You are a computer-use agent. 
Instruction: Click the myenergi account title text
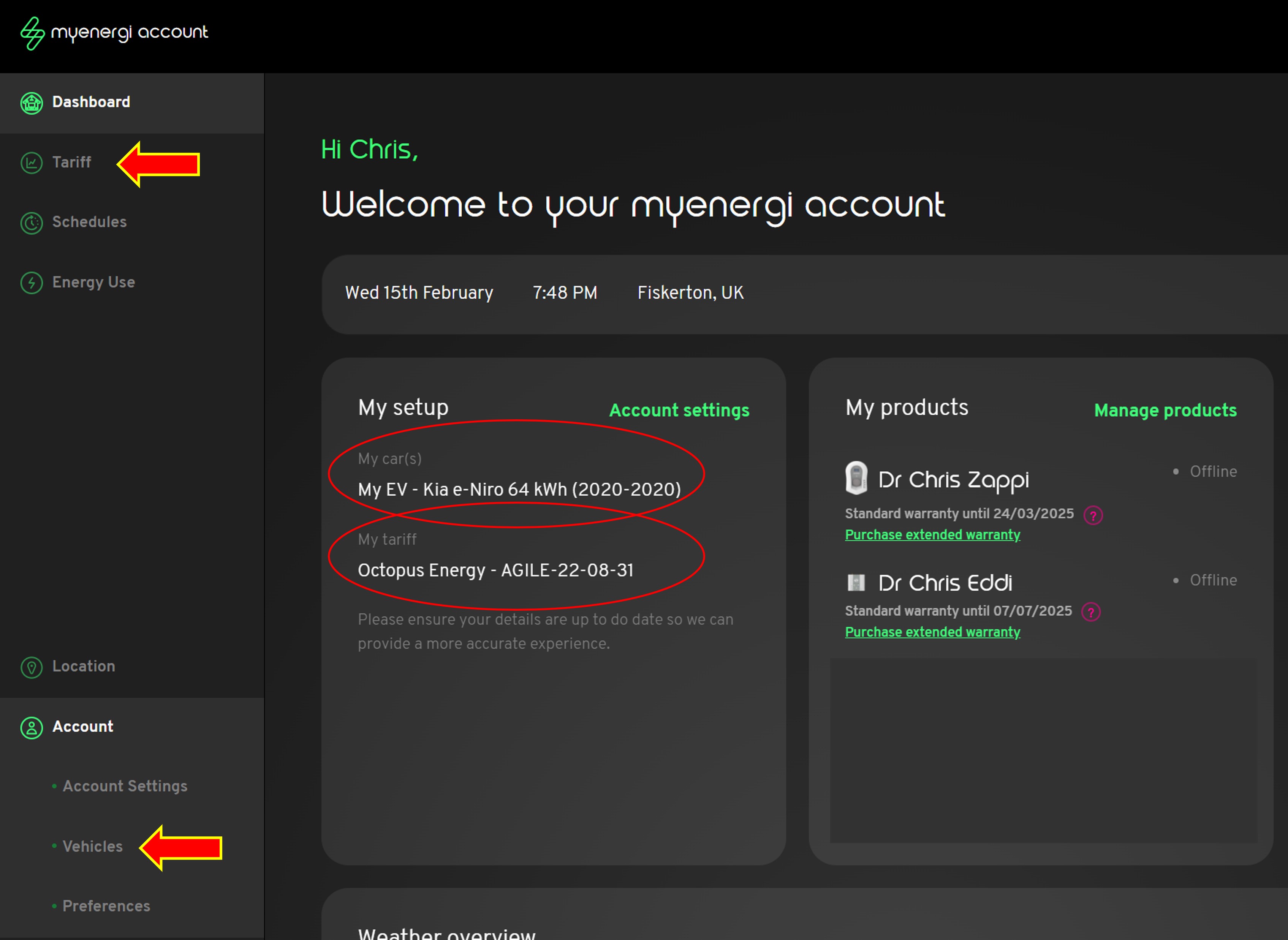pyautogui.click(x=130, y=32)
